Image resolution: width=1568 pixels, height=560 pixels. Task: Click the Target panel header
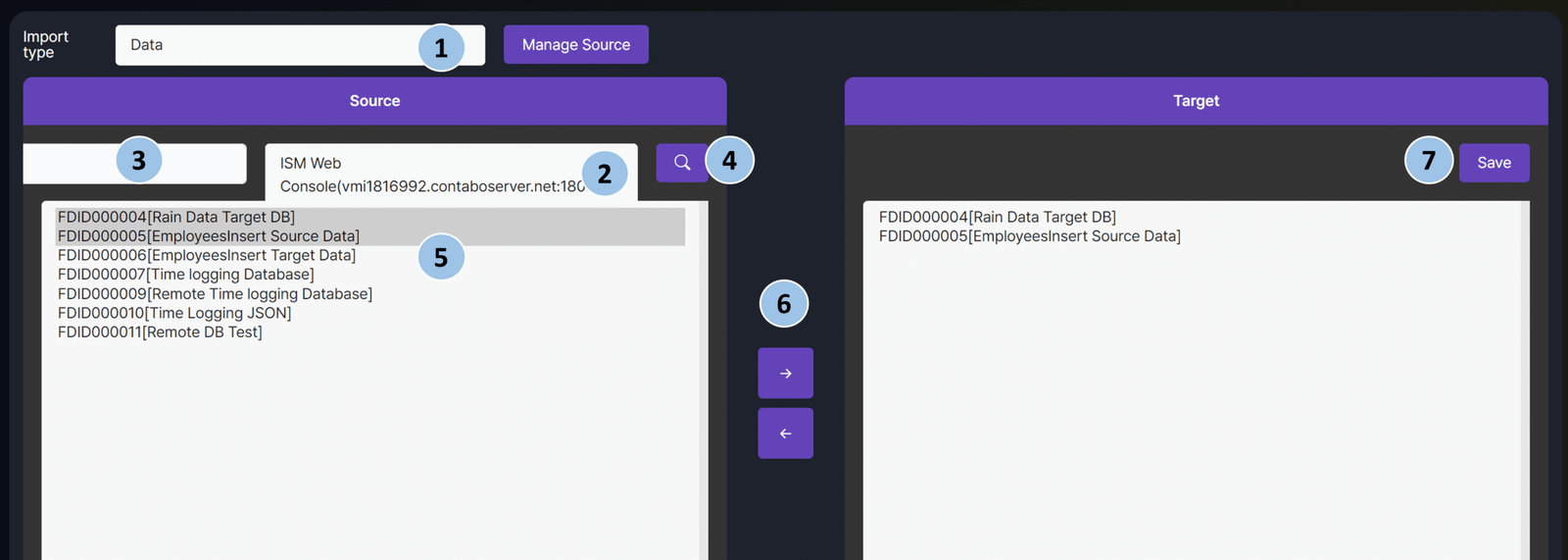coord(1196,101)
